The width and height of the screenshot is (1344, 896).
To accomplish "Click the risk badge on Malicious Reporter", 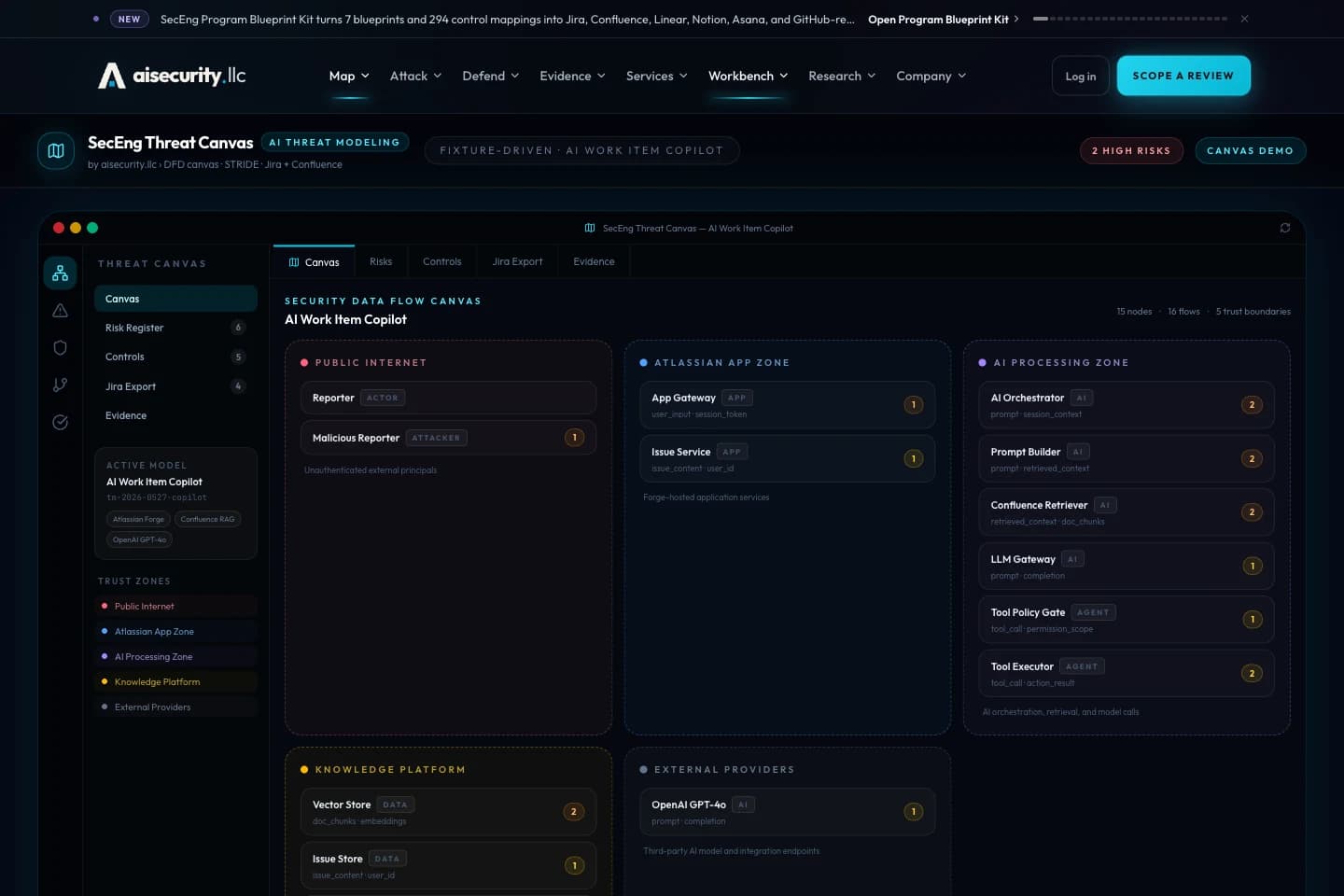I will click(575, 438).
